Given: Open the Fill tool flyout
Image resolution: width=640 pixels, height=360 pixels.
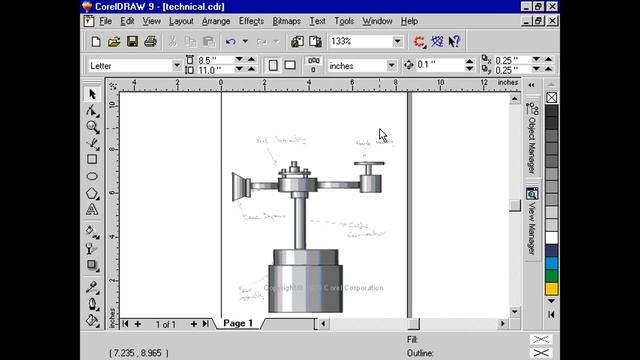Looking at the screenshot, I should 92,320.
